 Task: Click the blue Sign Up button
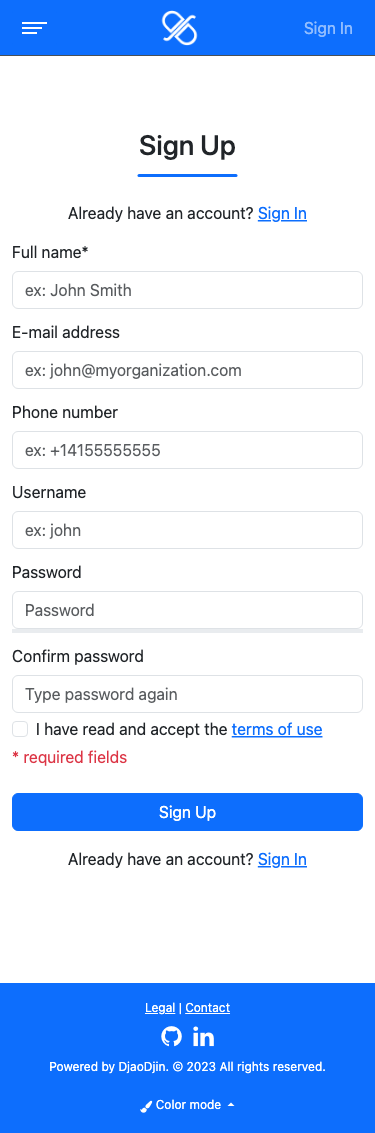point(187,812)
